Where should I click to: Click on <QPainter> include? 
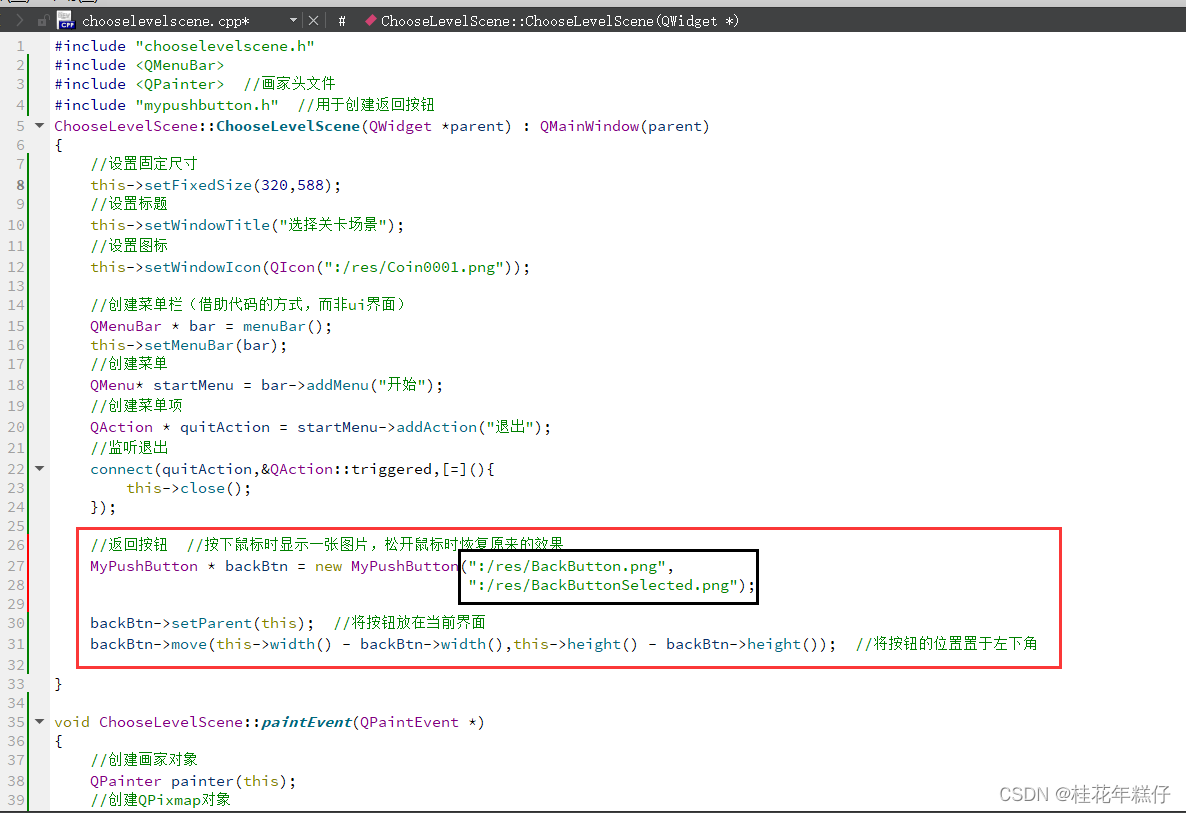click(180, 84)
